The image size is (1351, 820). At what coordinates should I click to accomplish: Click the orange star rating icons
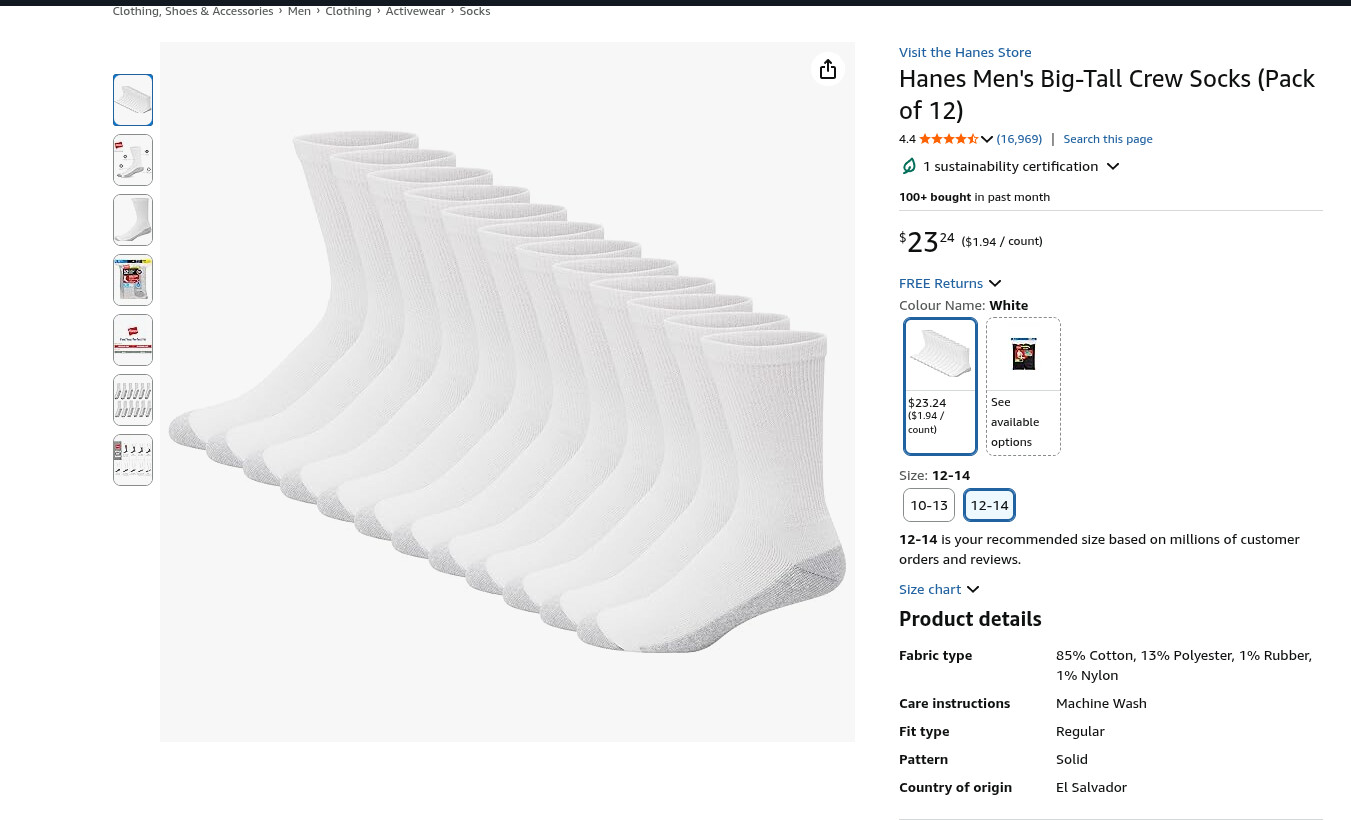[x=948, y=139]
